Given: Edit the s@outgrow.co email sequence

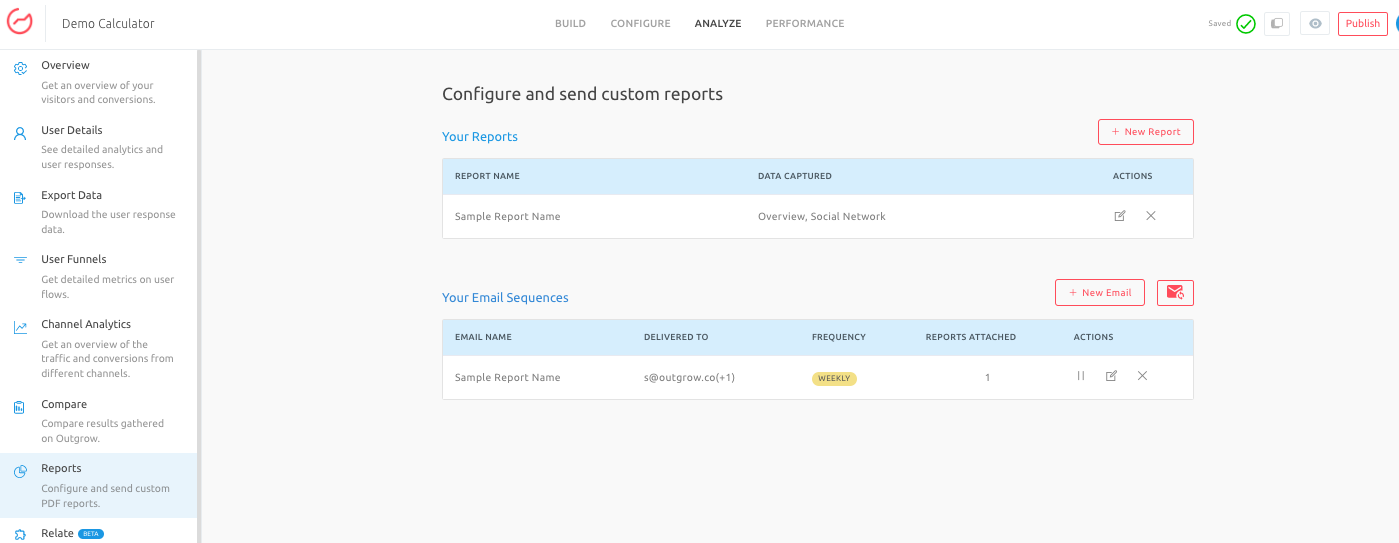Looking at the screenshot, I should click(x=1111, y=376).
